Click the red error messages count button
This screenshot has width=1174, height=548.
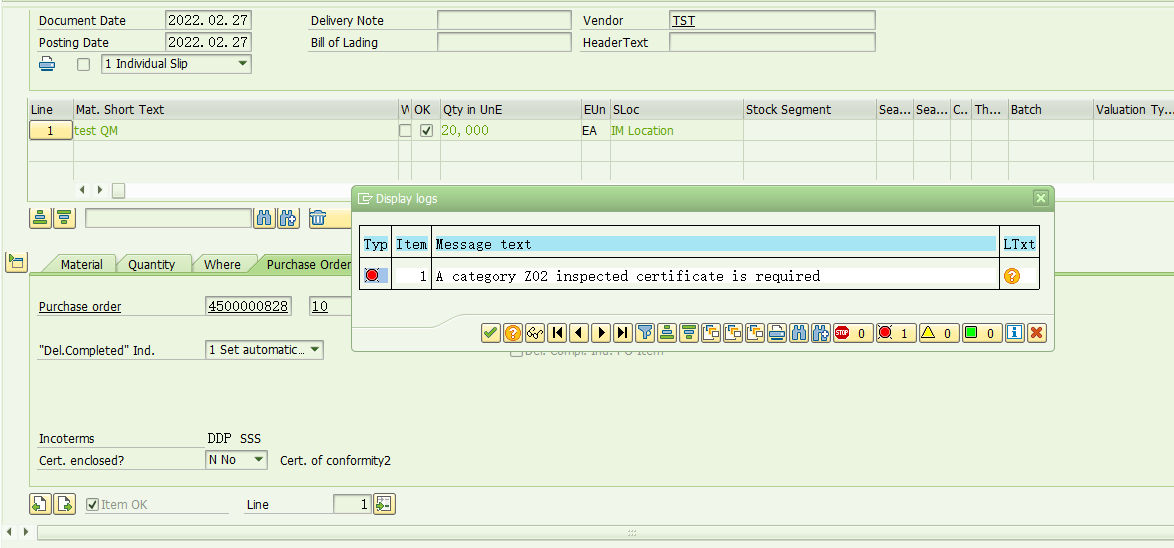(x=894, y=333)
